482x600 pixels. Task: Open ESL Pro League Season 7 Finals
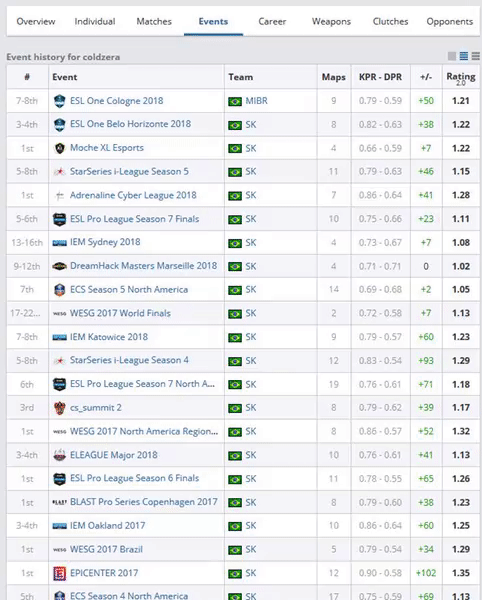(135, 219)
